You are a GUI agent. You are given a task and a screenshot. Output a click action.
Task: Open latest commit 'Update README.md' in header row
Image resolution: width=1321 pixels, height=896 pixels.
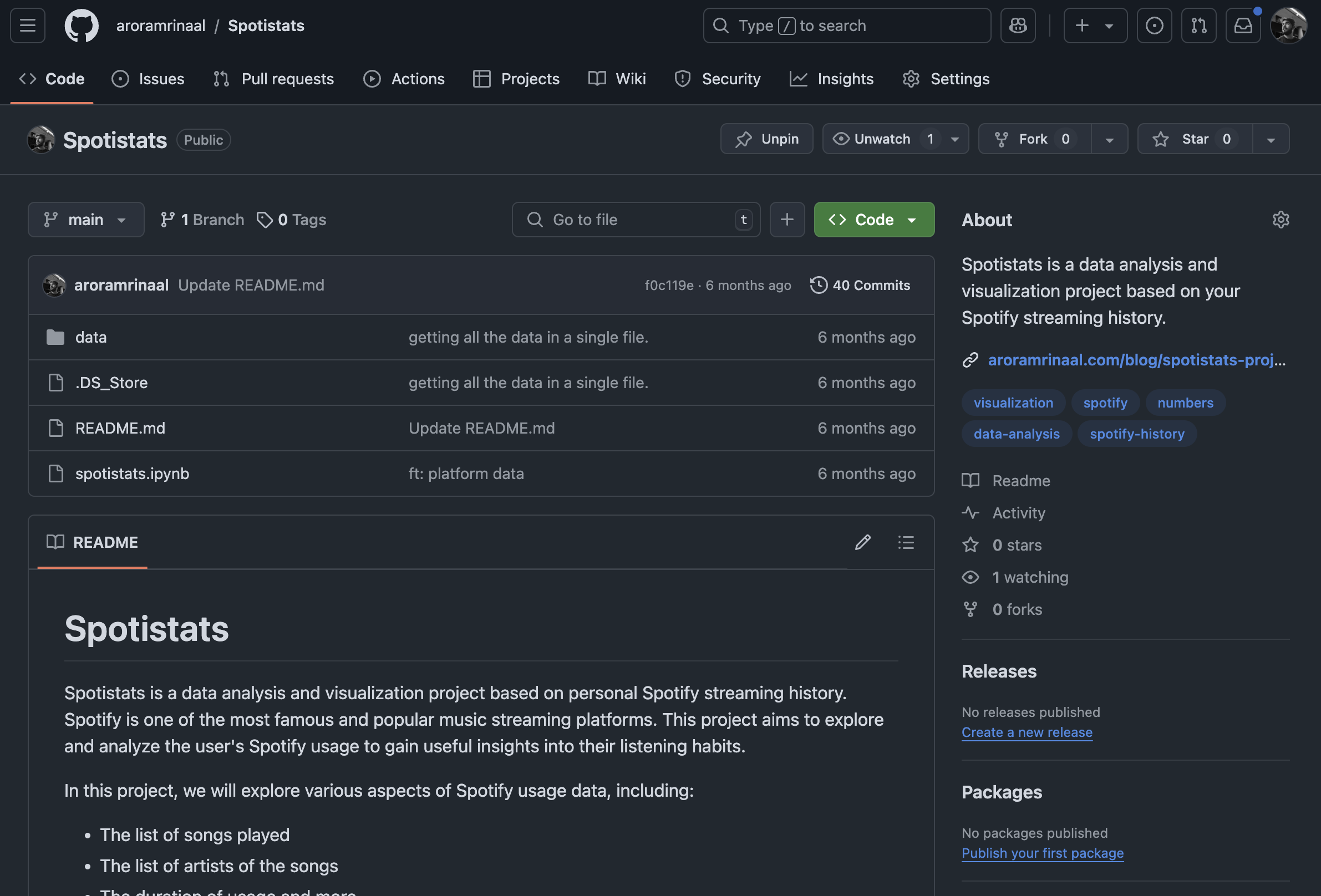(251, 284)
